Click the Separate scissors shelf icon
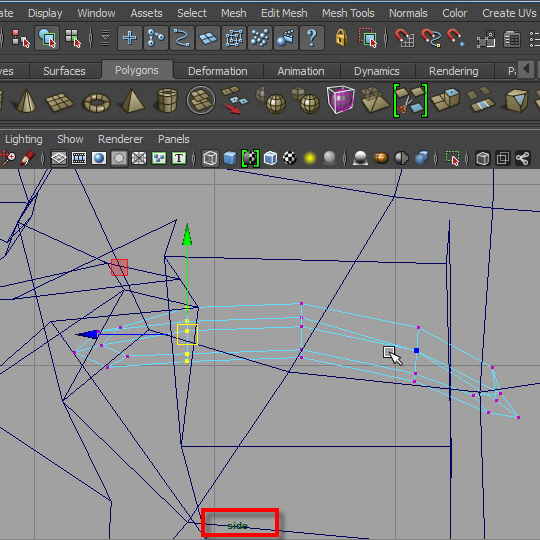 [410, 101]
